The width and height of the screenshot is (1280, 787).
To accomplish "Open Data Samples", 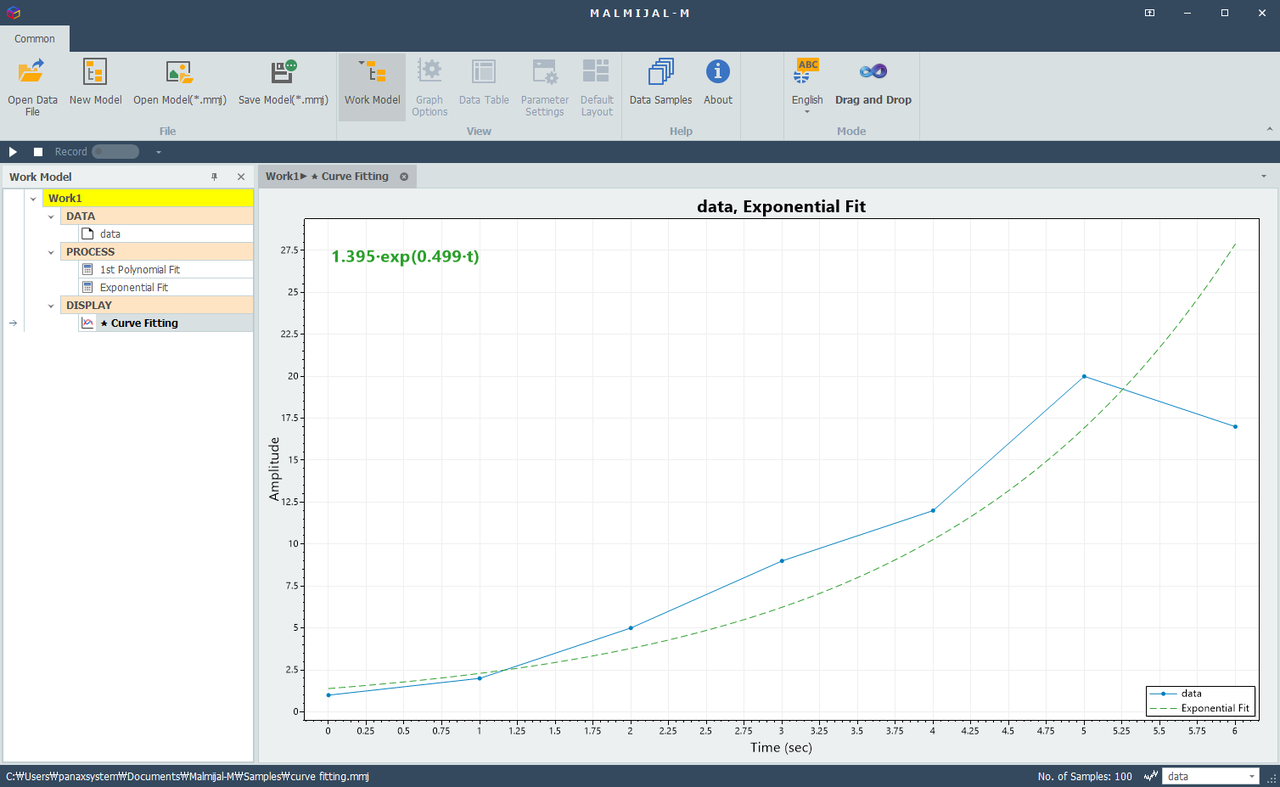I will click(x=660, y=82).
